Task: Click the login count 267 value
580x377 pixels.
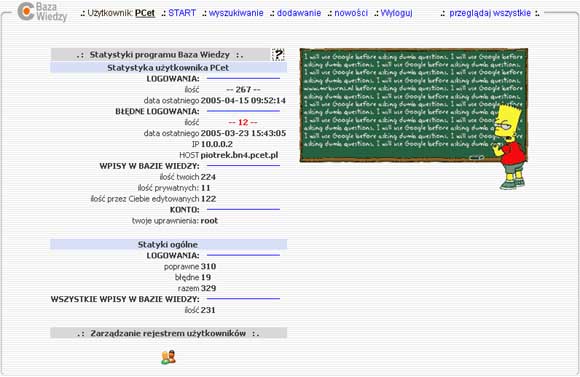Action: click(x=243, y=90)
